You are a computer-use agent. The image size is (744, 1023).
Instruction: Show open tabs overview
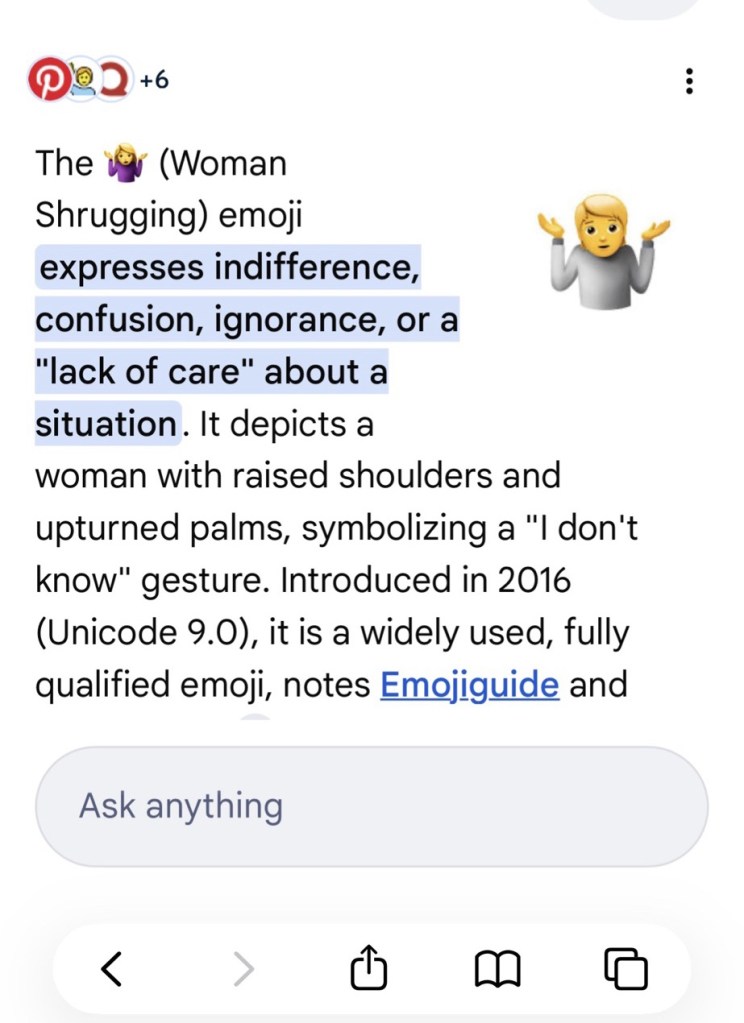pos(627,968)
